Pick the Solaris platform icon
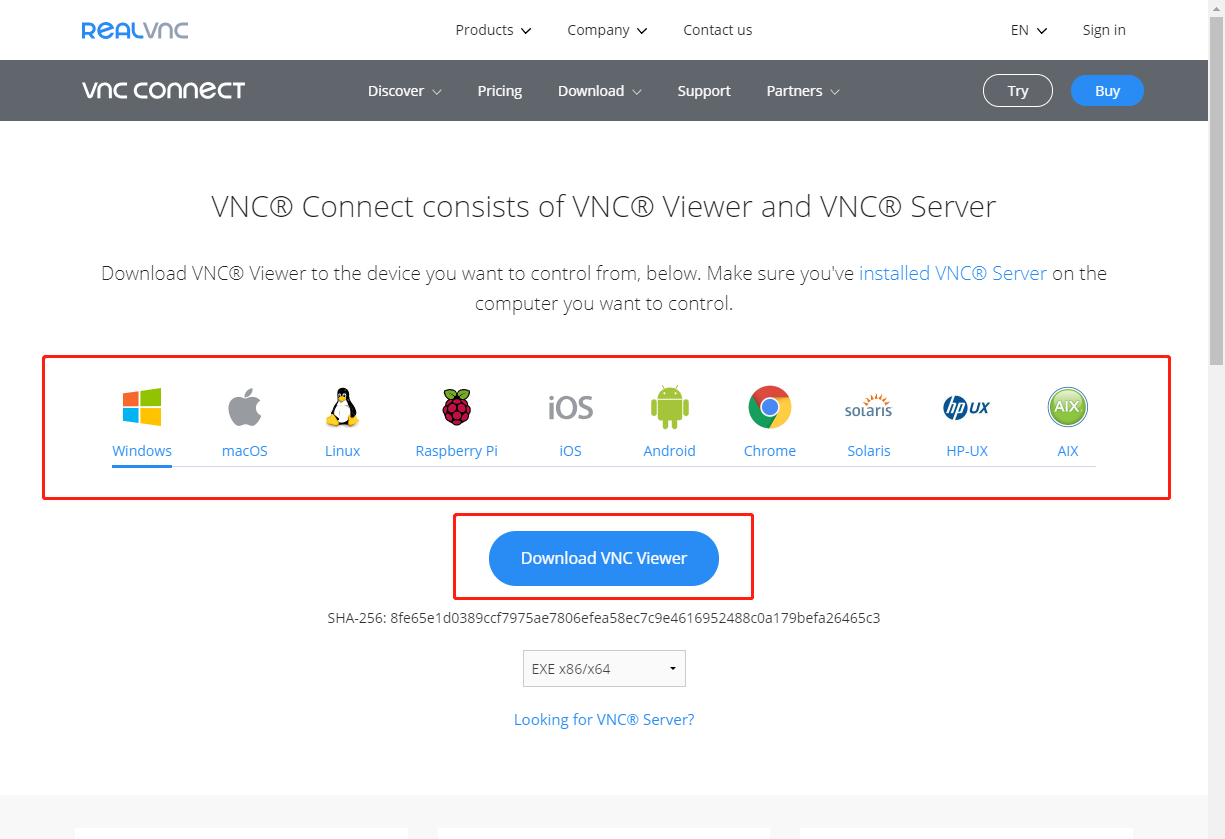This screenshot has height=839, width=1225. 868,406
